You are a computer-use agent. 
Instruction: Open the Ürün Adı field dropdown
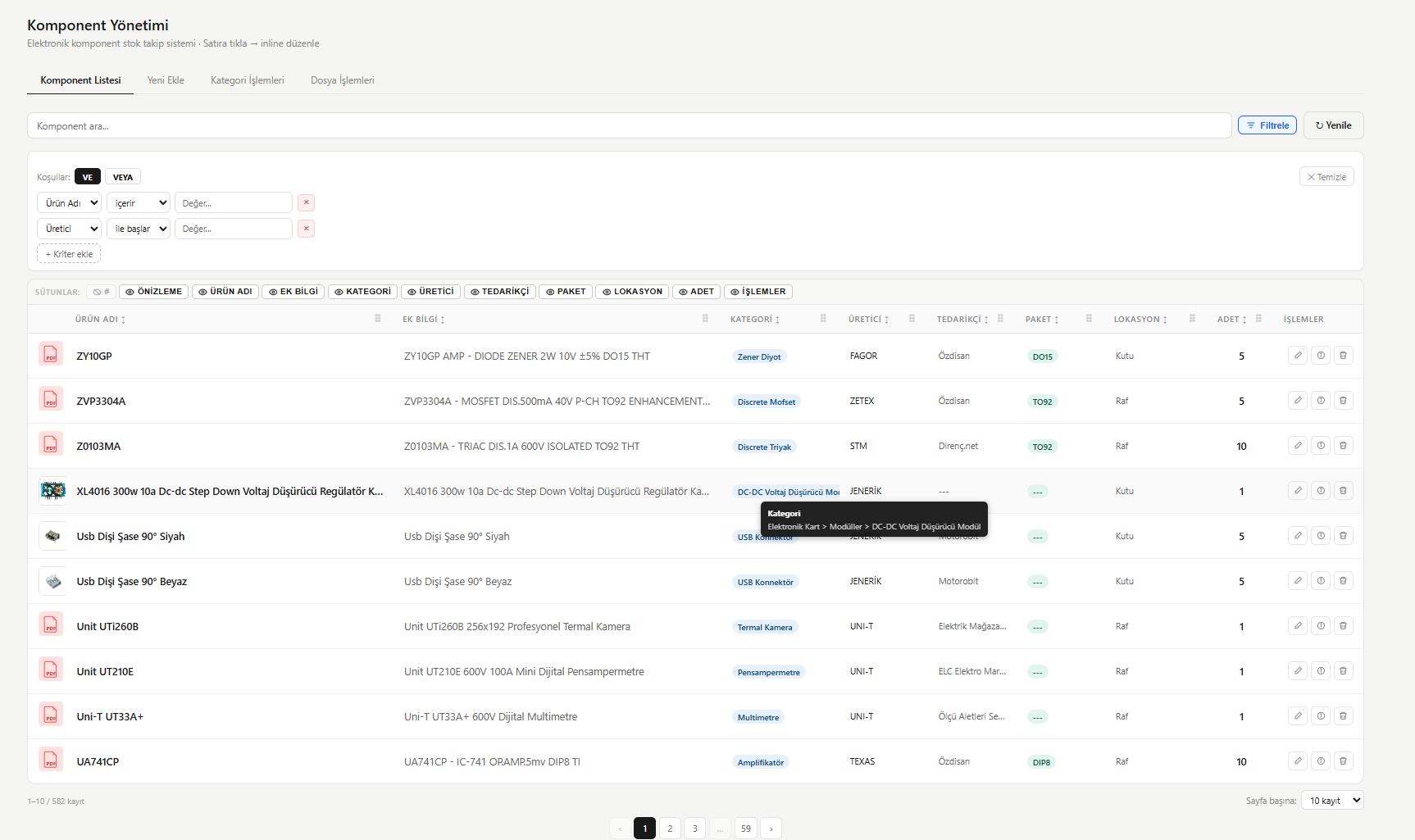(x=70, y=203)
